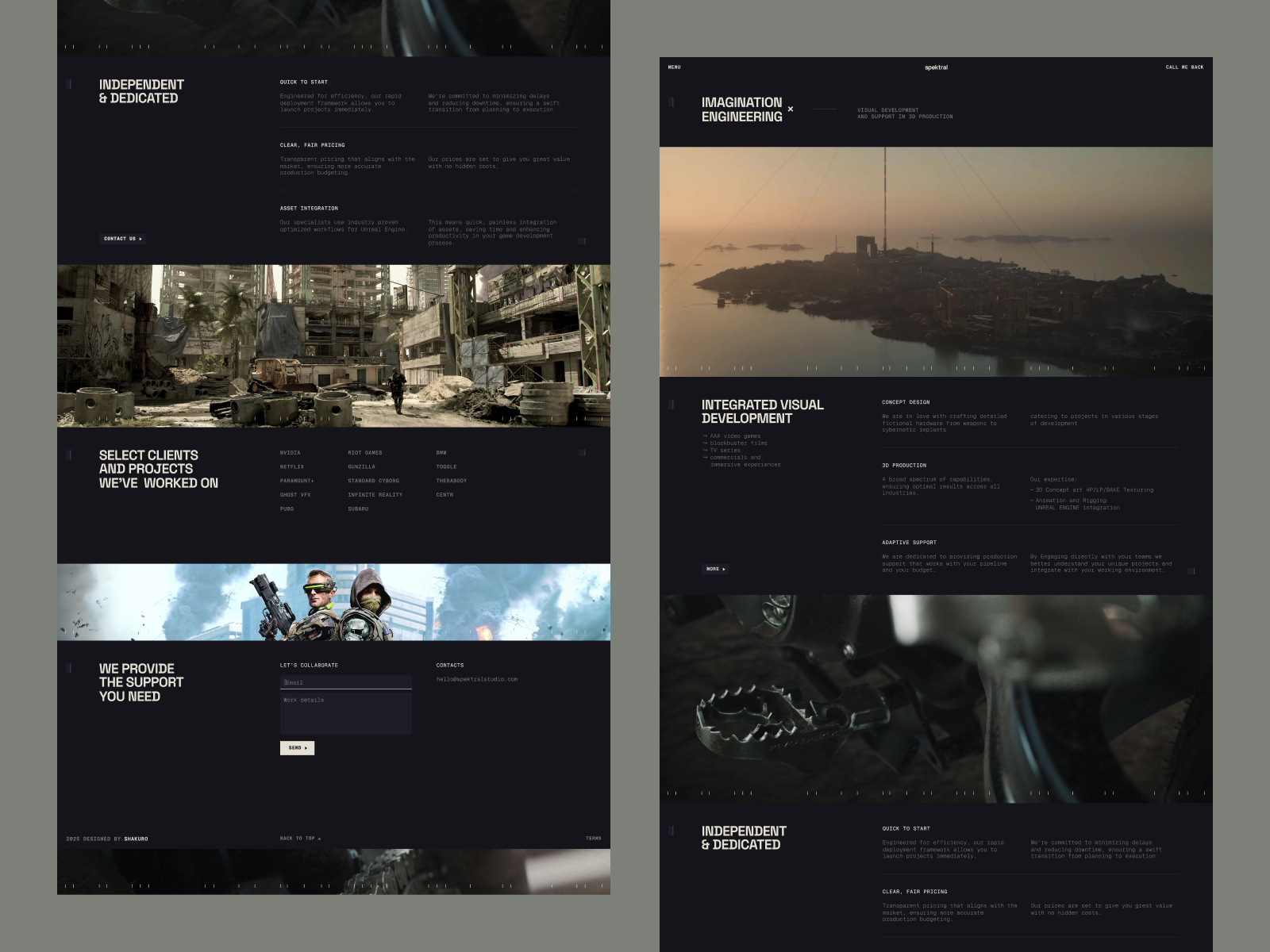Click the WE PROVIDE THE SUPPORT heading
The width and height of the screenshot is (1270, 952).
(x=140, y=682)
